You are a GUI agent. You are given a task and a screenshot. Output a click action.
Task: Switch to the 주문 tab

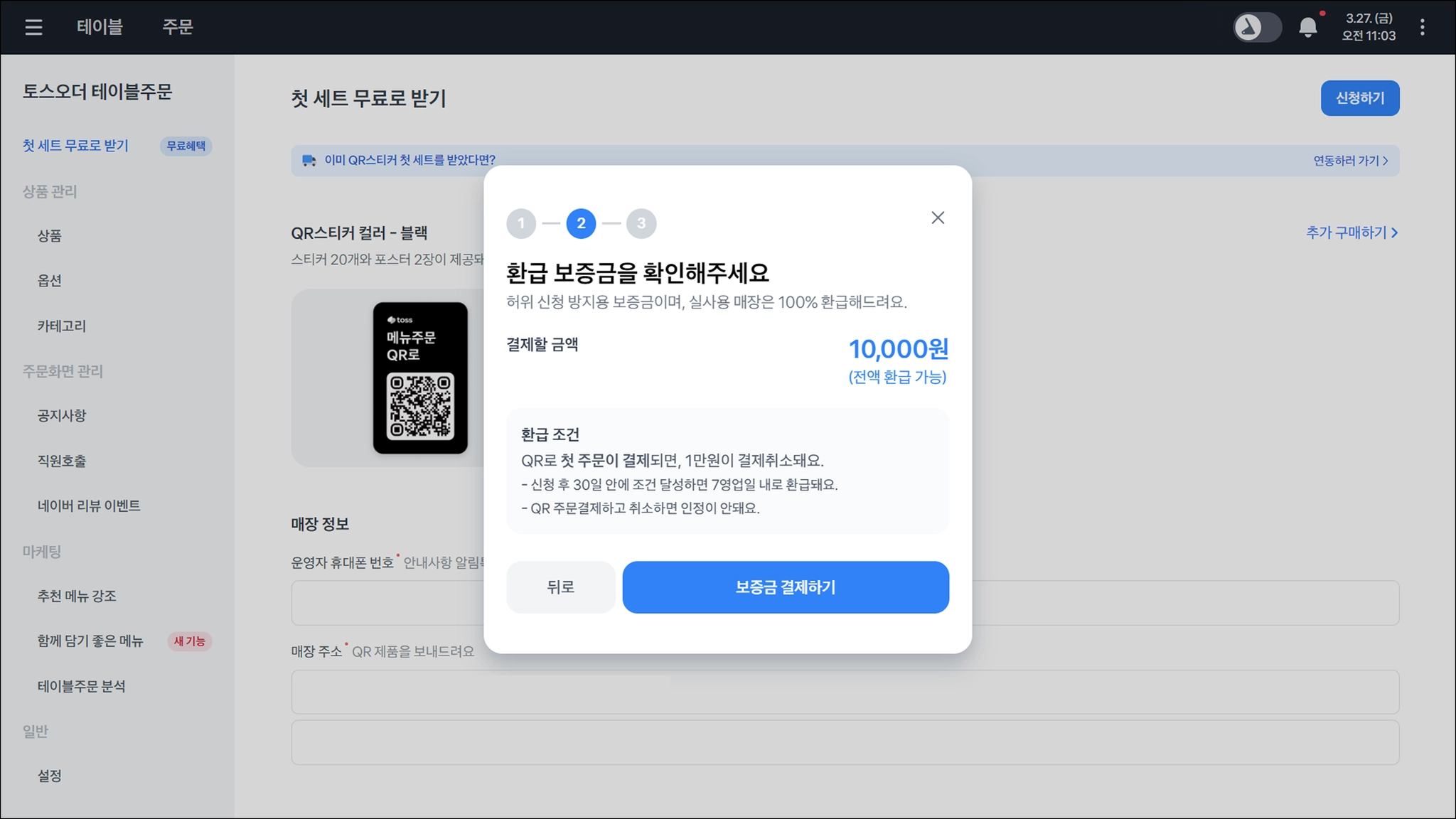[x=178, y=27]
